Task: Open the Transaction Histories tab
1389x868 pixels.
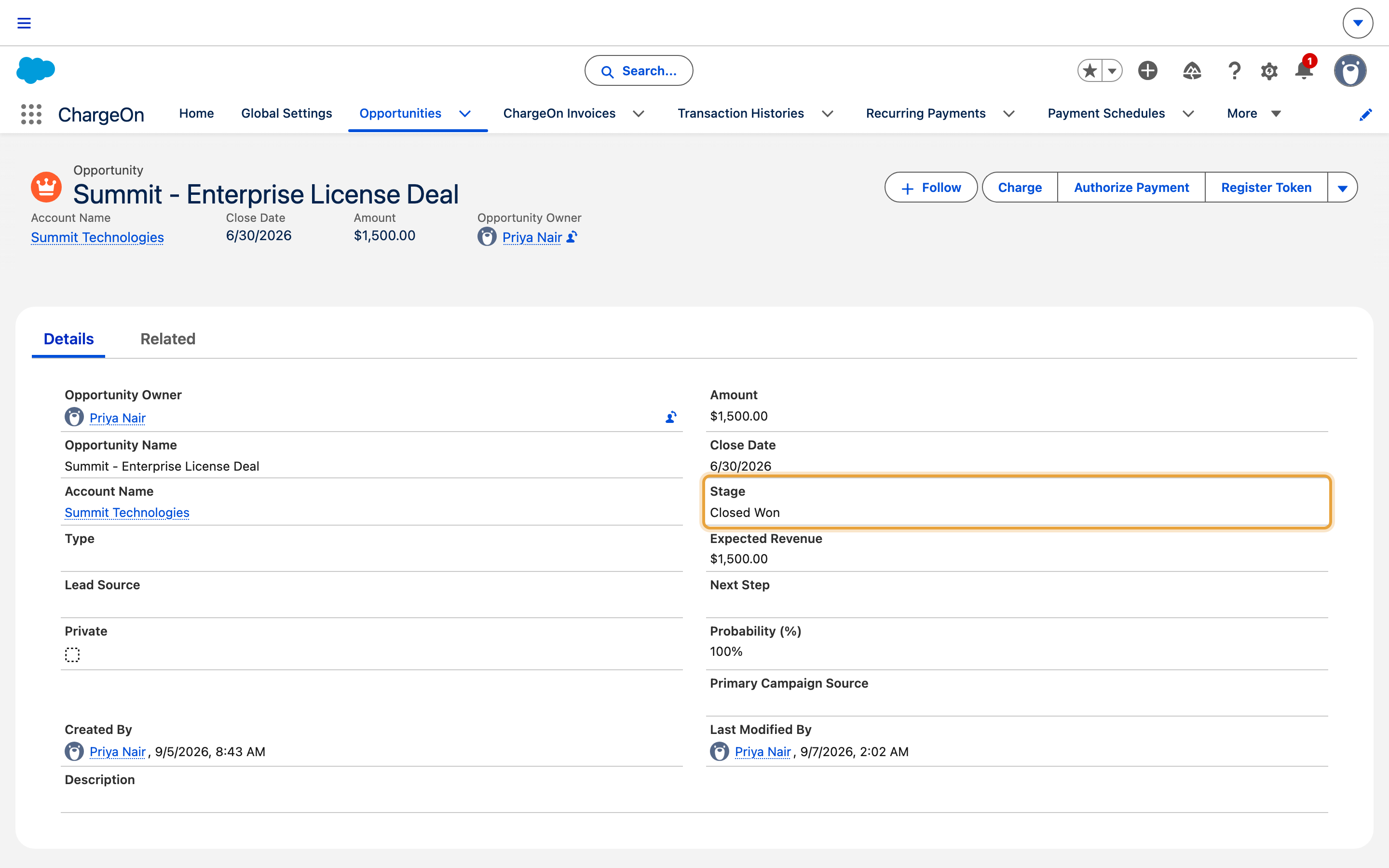Action: pyautogui.click(x=740, y=114)
